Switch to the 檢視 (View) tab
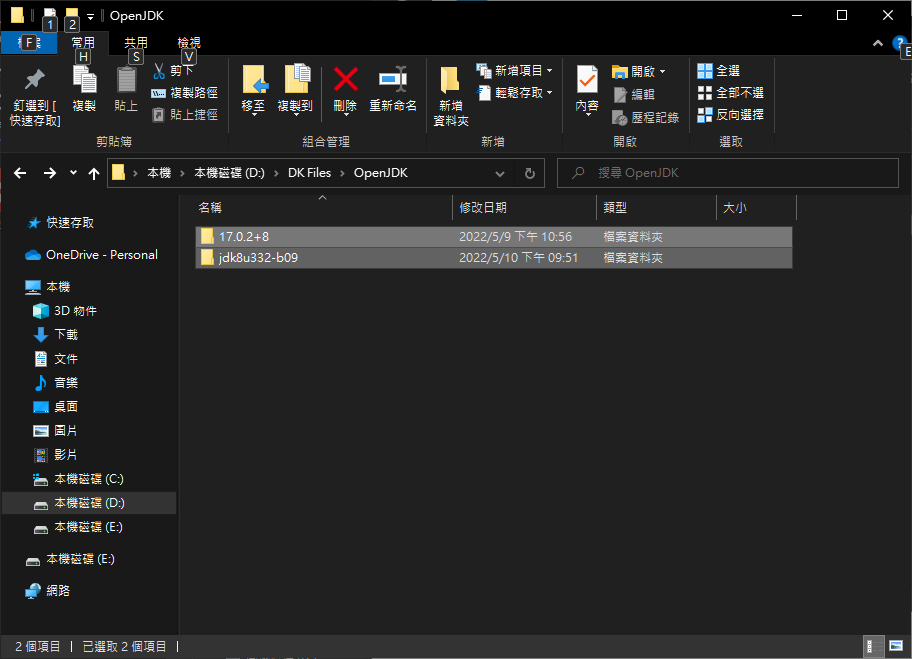Image resolution: width=912 pixels, height=659 pixels. (189, 42)
